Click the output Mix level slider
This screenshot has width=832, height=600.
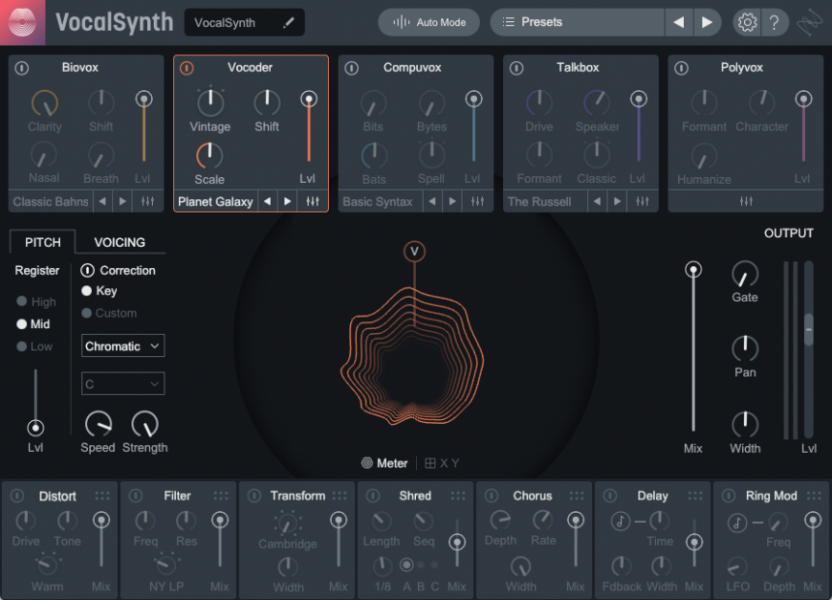693,268
